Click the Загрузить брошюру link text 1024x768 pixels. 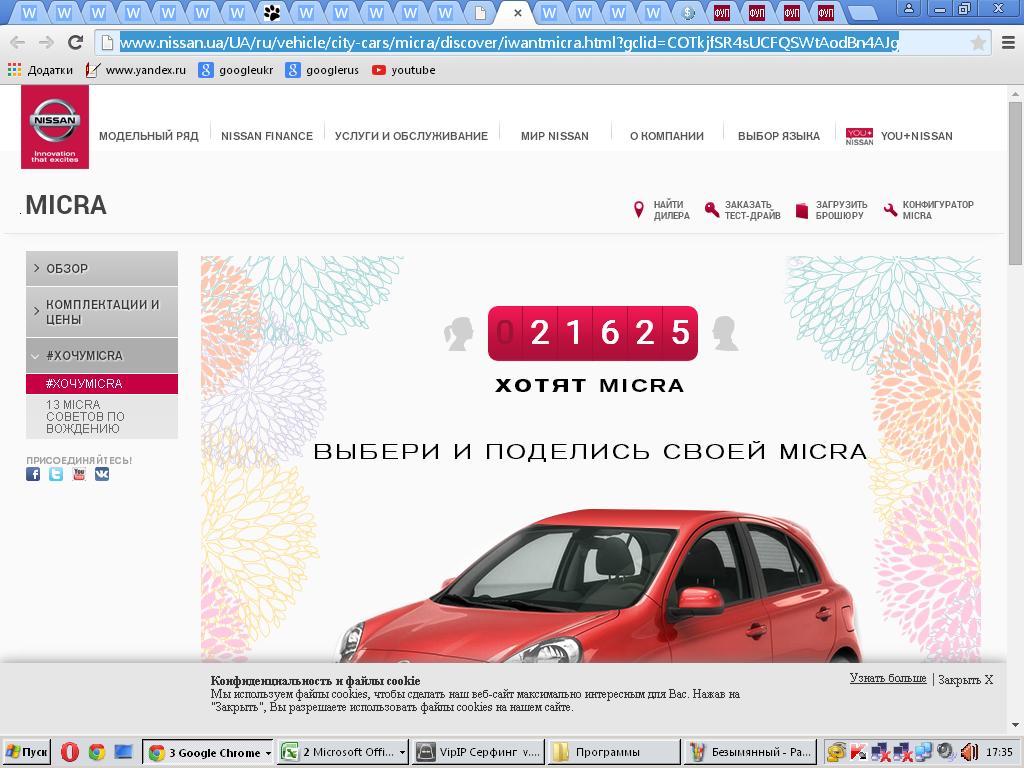(841, 210)
